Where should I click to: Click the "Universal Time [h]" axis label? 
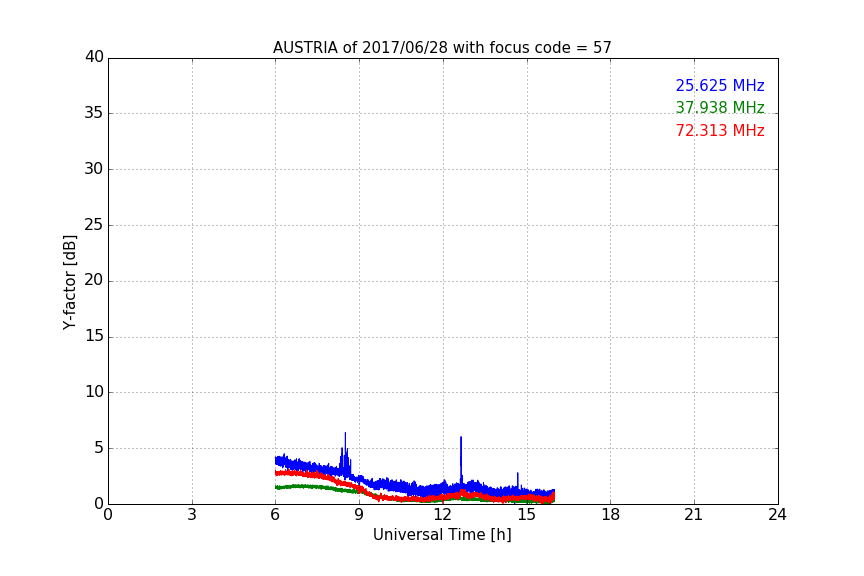(x=442, y=535)
